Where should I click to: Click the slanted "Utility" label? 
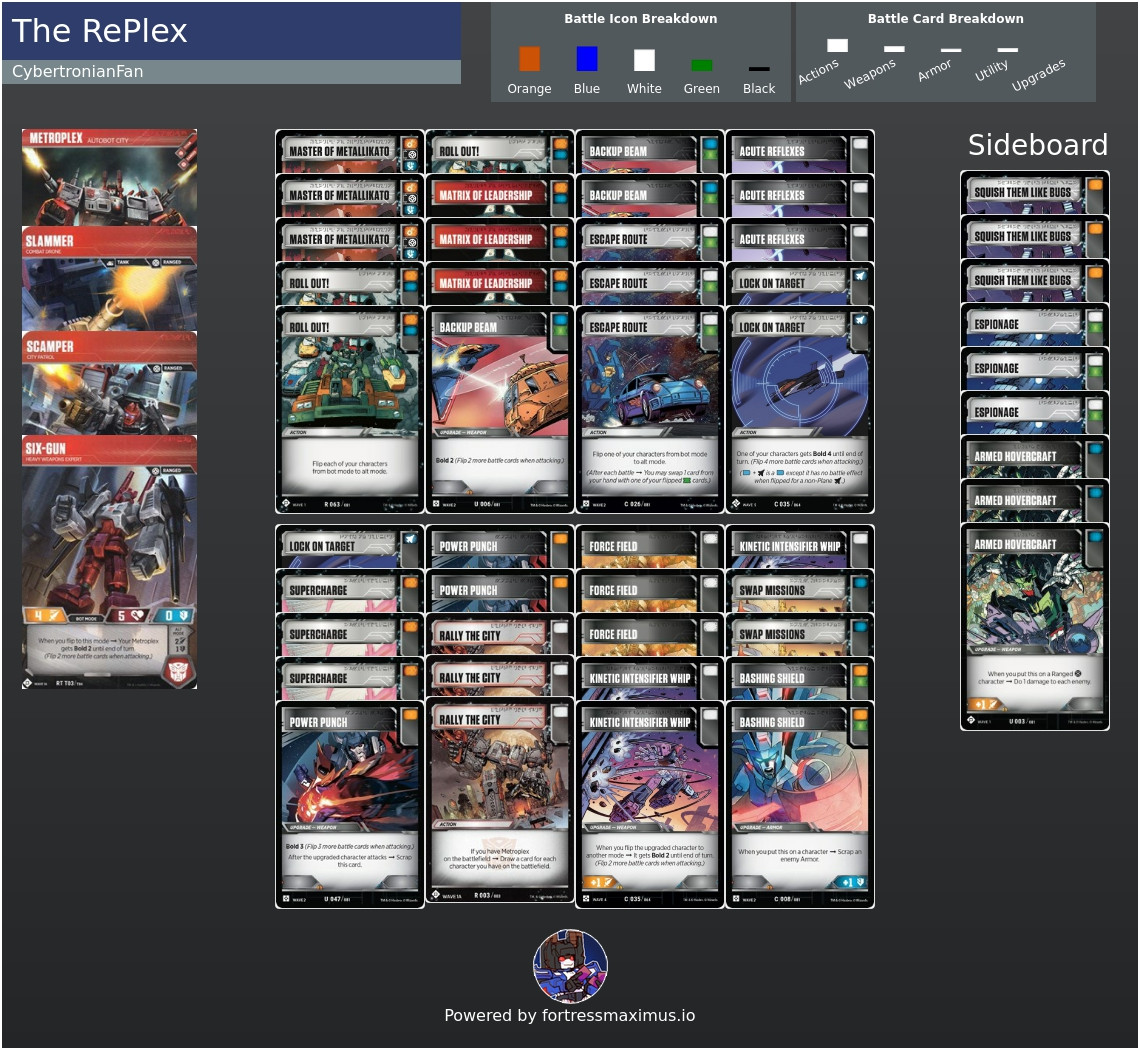click(x=992, y=70)
